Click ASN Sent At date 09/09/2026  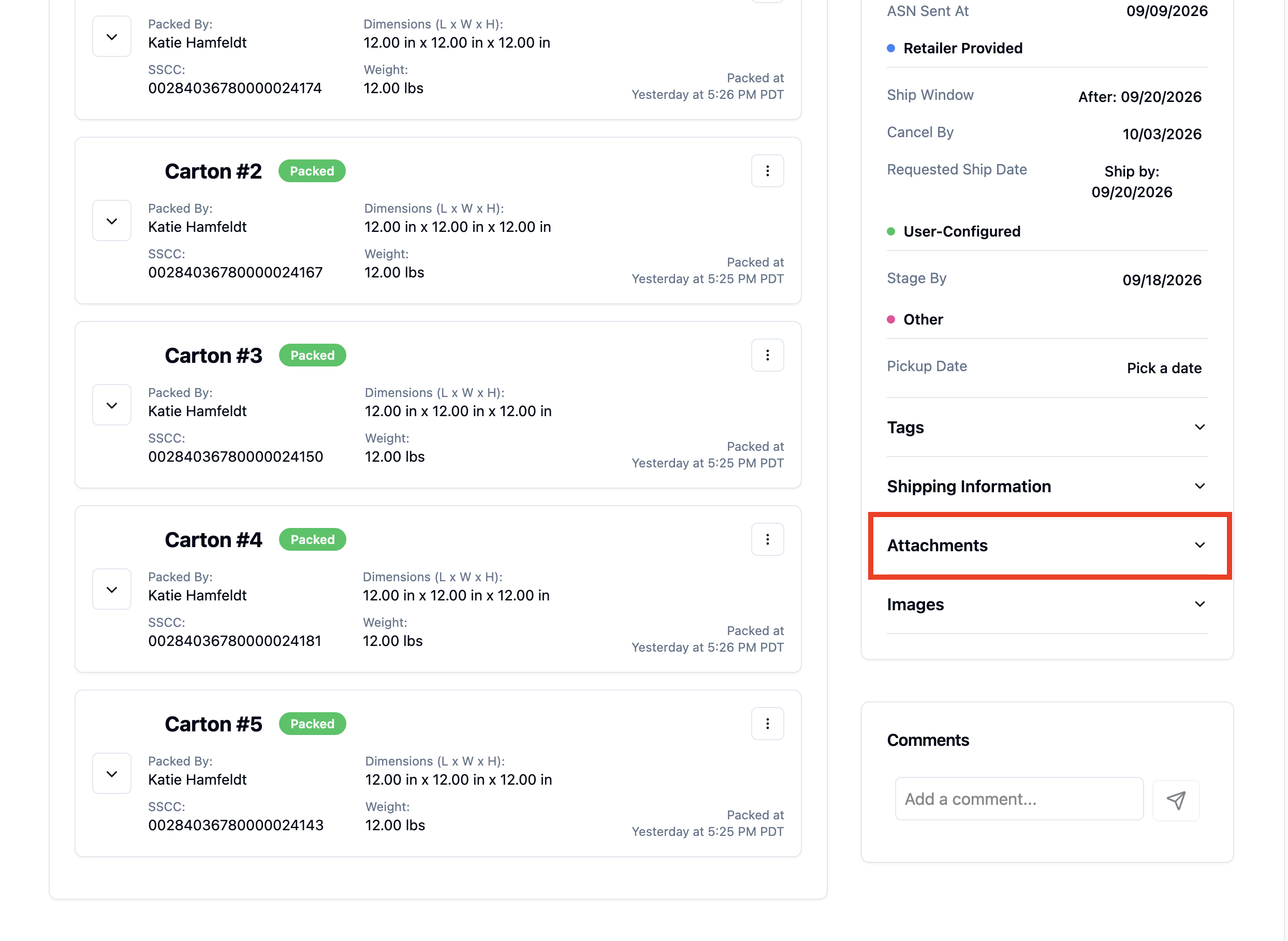click(1167, 10)
